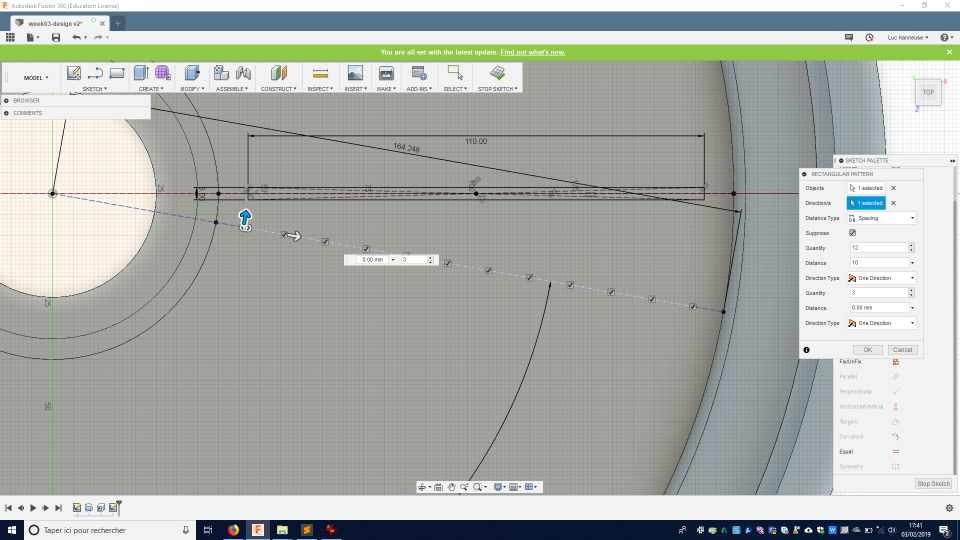Expand the COMMENTS panel
960x540 pixels.
pos(6,113)
